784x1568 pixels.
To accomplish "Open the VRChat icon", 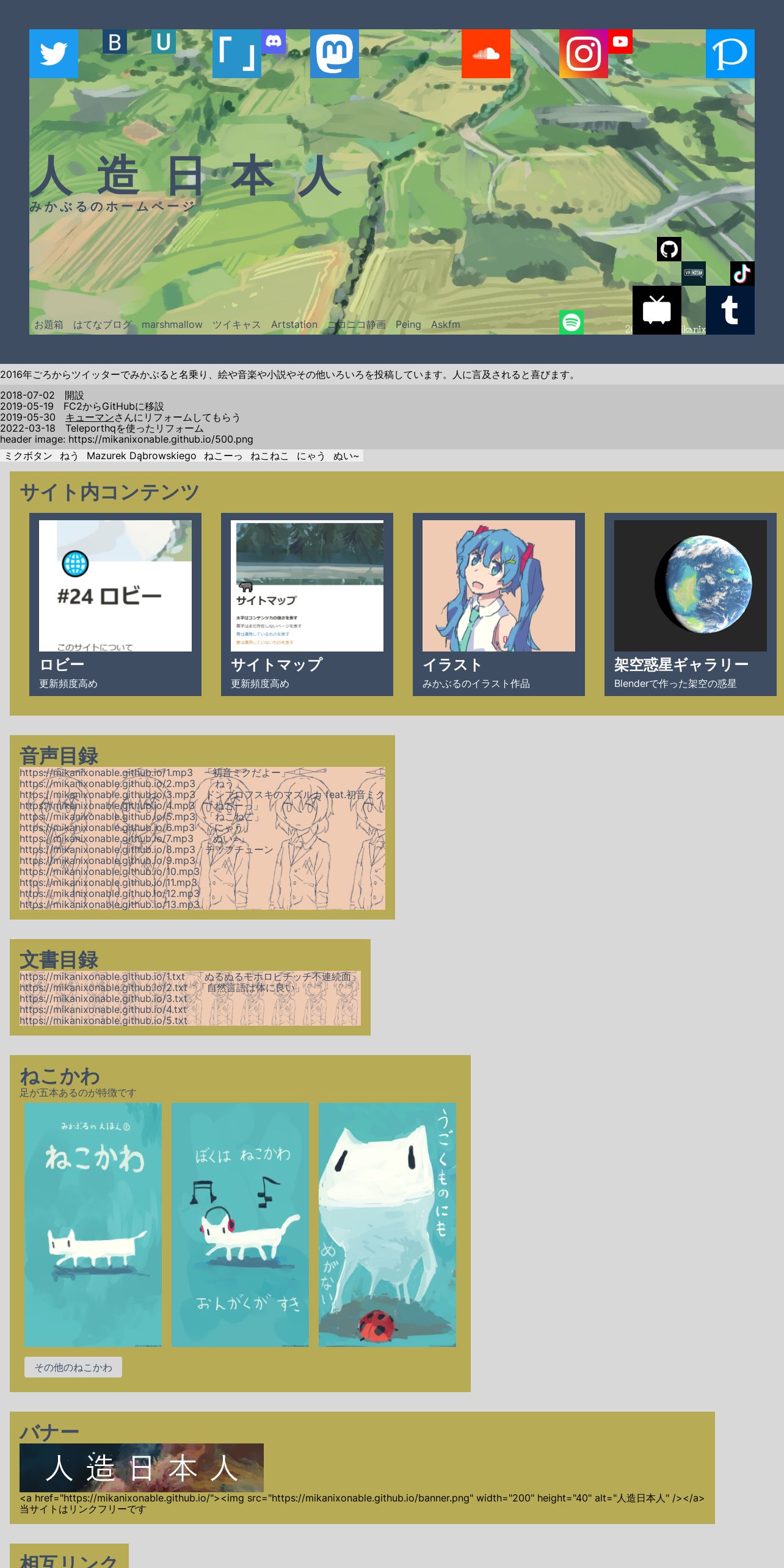I will tap(694, 274).
